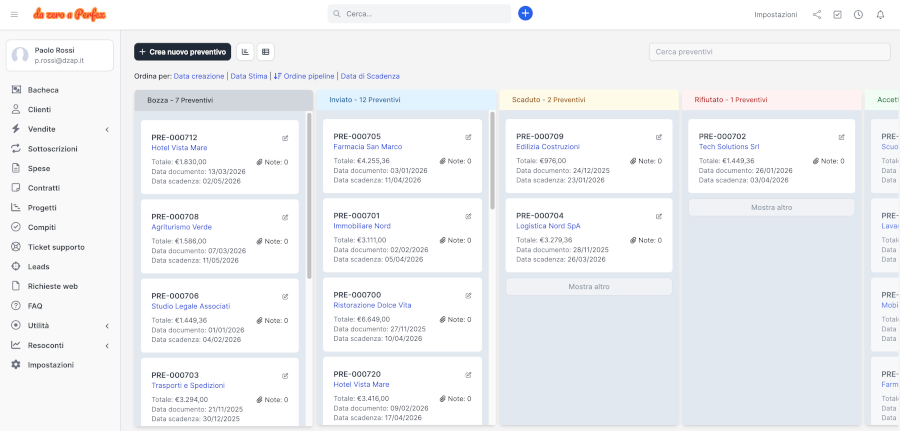Click the Crea nuovo preventivo button

[x=183, y=51]
